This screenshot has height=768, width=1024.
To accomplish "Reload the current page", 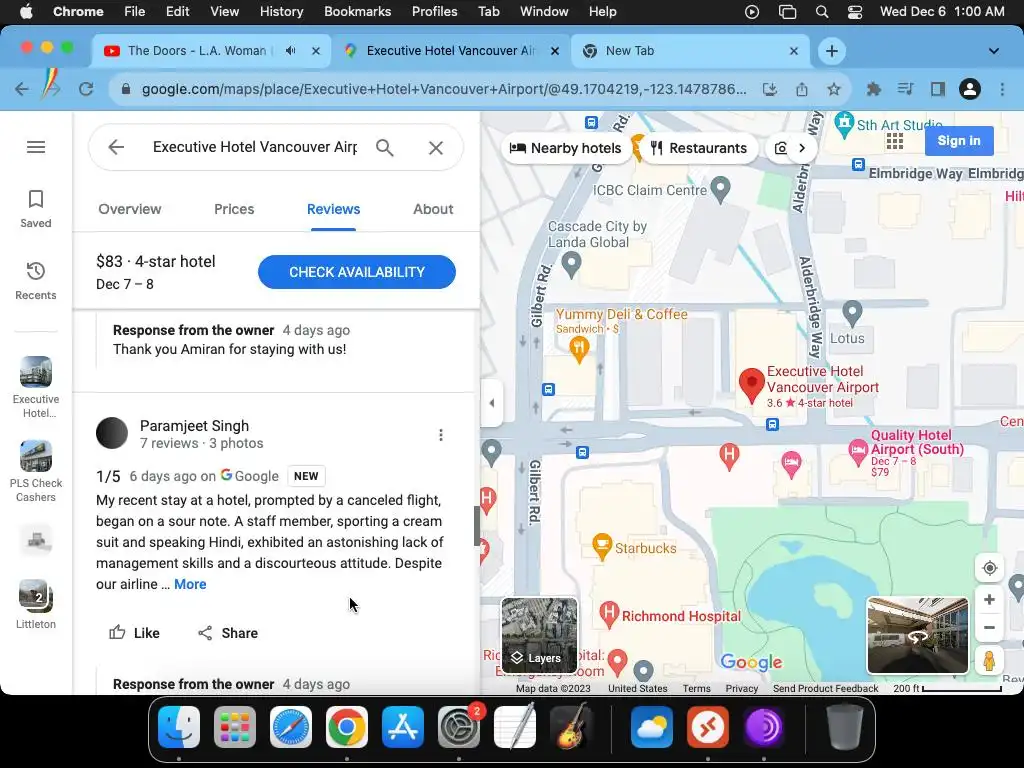I will (x=86, y=89).
